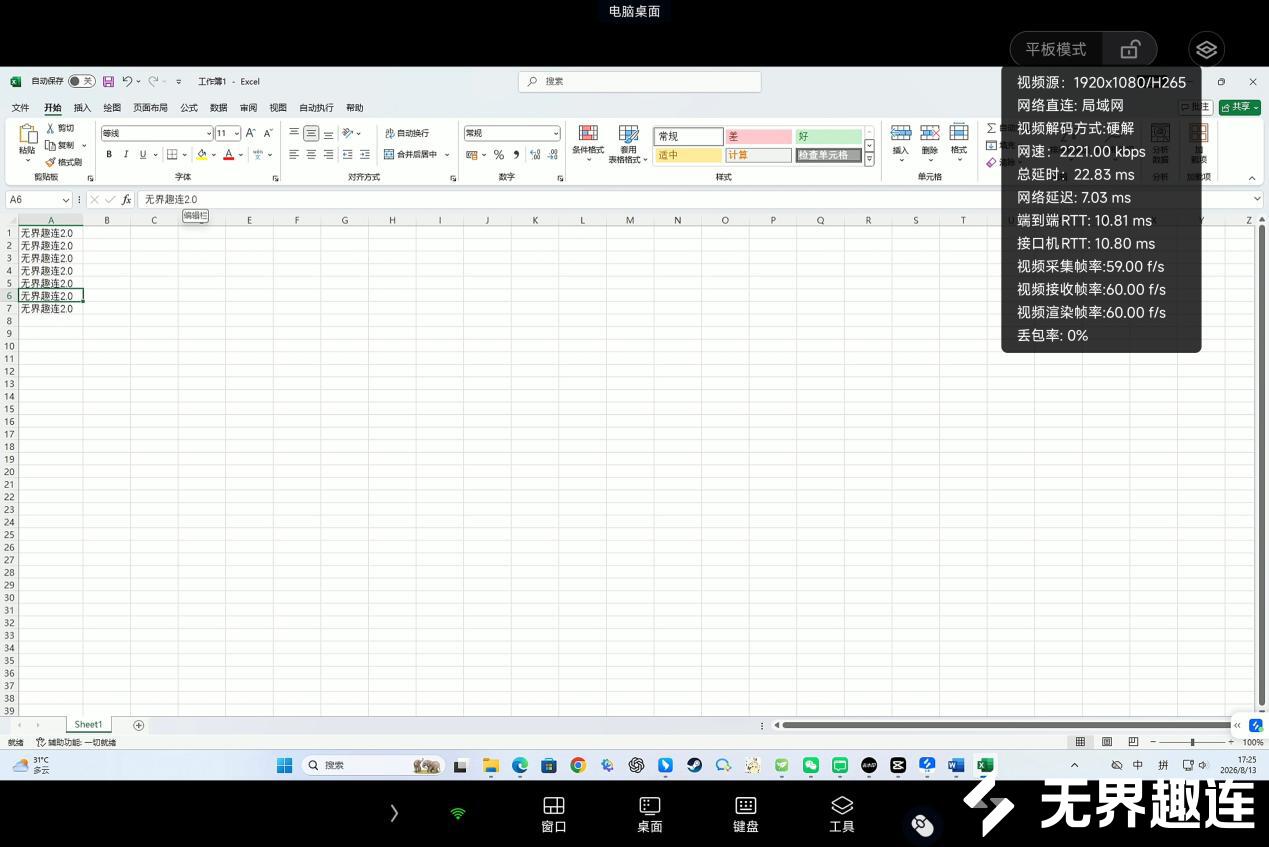1269x847 pixels.
Task: Collapse the ribbon with chevron
Action: pyautogui.click(x=1252, y=178)
